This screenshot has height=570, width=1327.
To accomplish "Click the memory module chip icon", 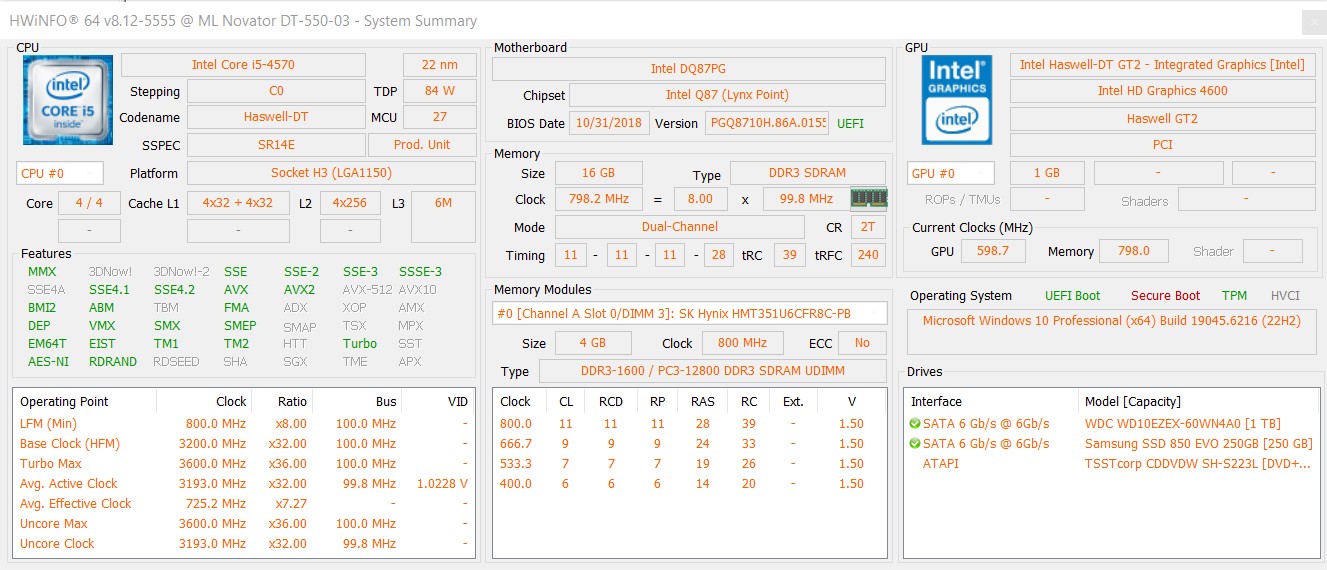I will point(868,198).
